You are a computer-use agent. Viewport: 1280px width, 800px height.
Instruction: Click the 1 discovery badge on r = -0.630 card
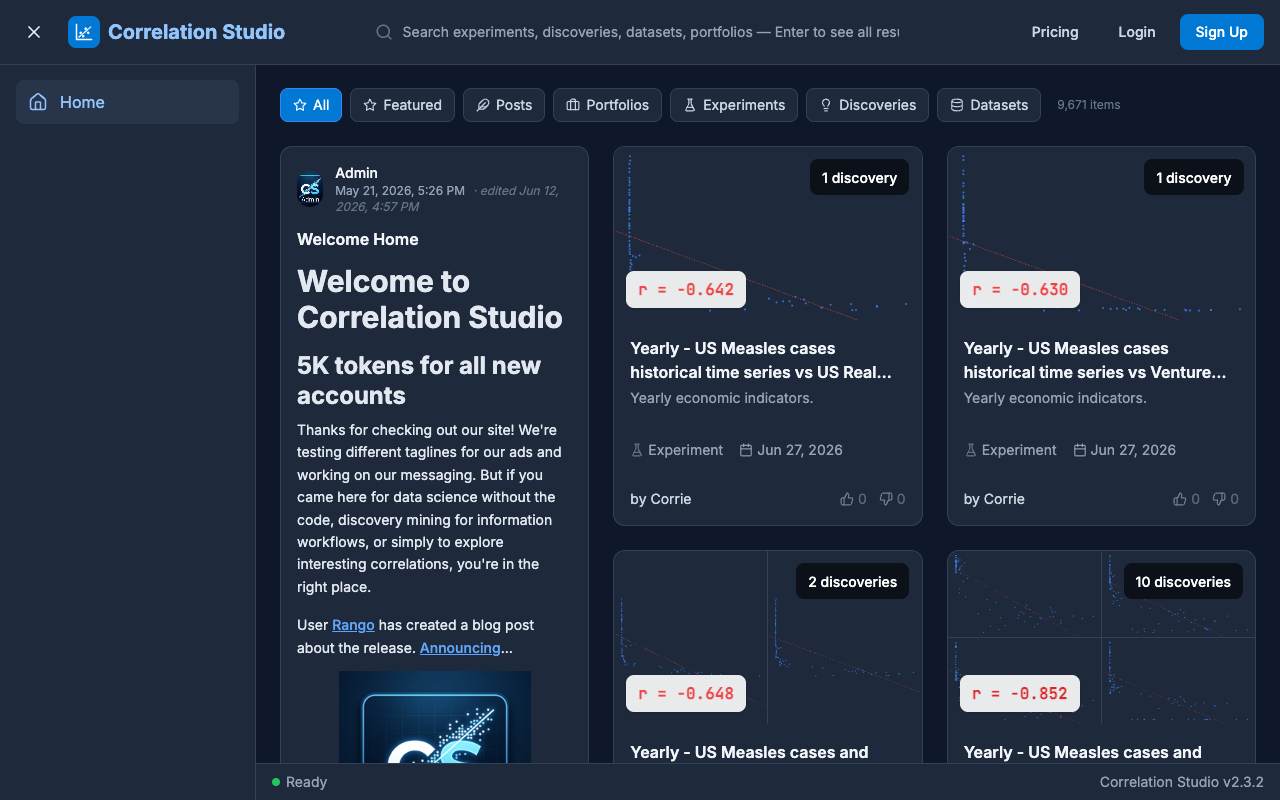tap(1193, 178)
